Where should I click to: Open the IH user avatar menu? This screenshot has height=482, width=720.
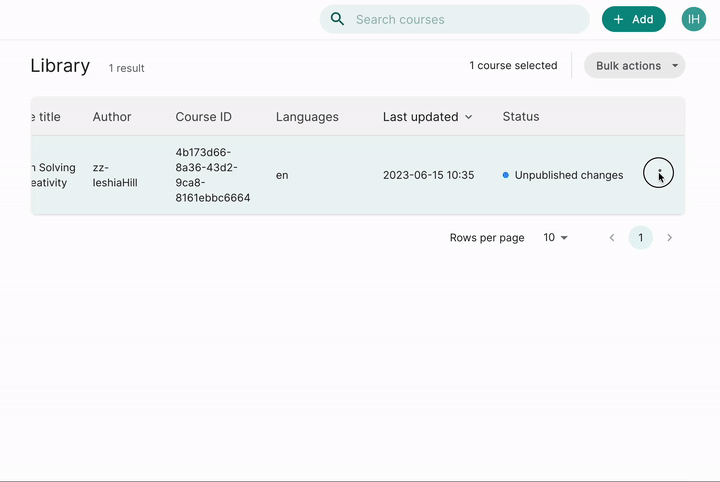(693, 19)
